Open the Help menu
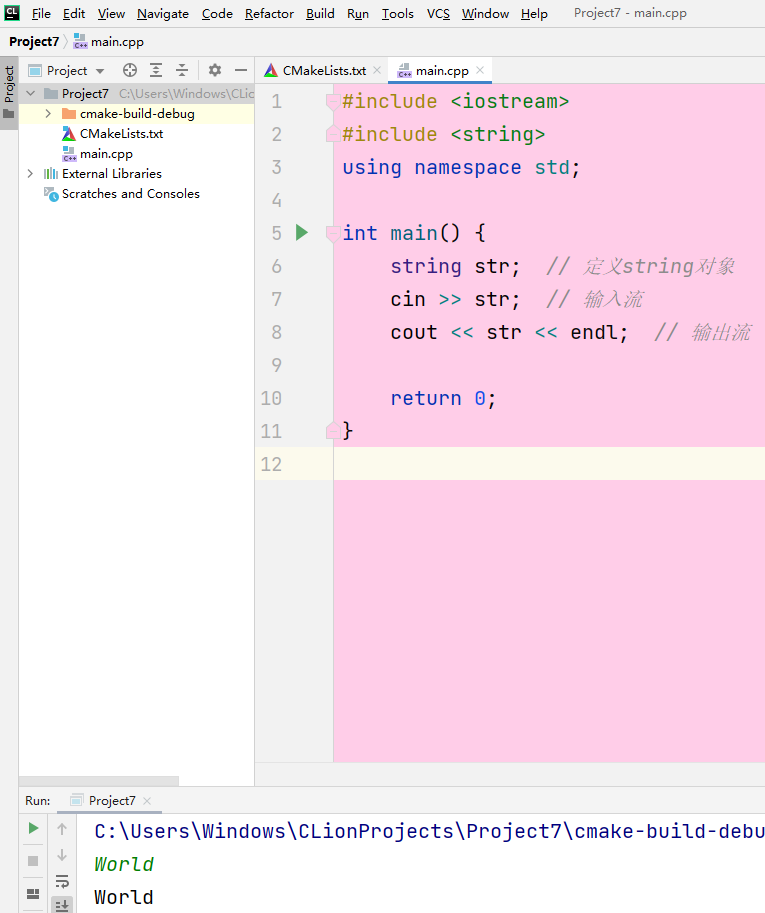The width and height of the screenshot is (765, 913). (534, 13)
